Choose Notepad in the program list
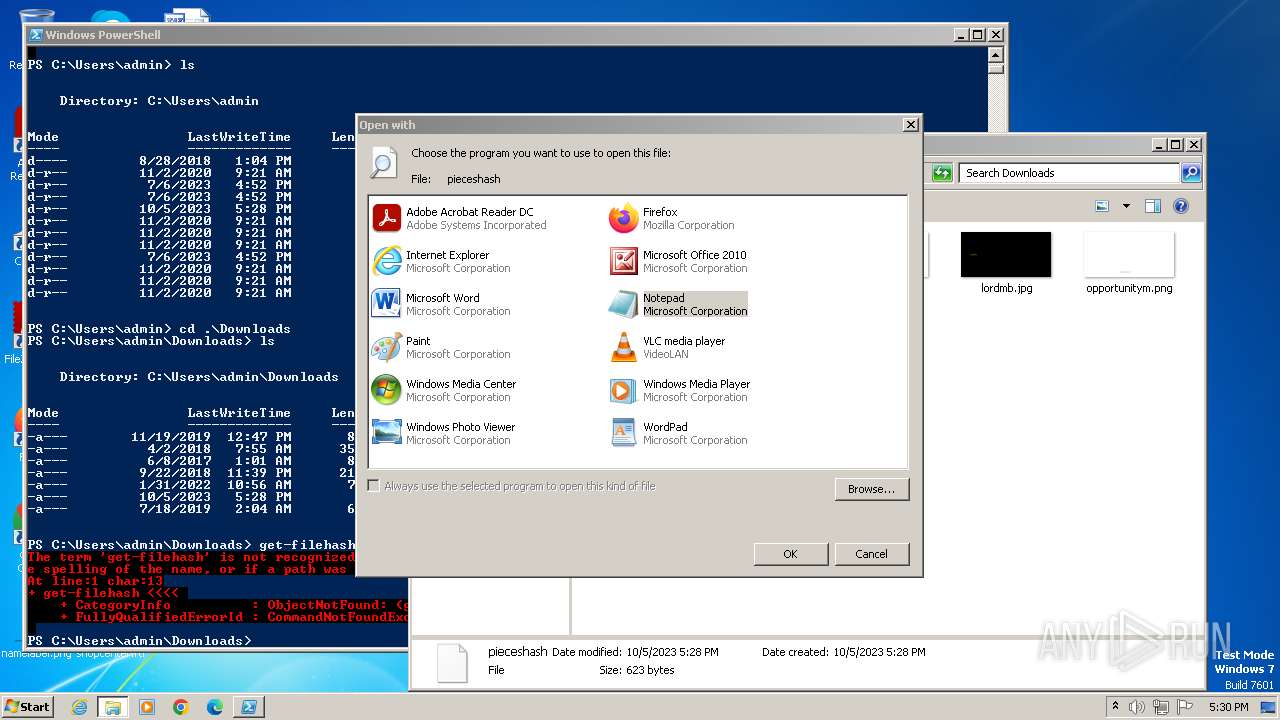 coord(679,304)
